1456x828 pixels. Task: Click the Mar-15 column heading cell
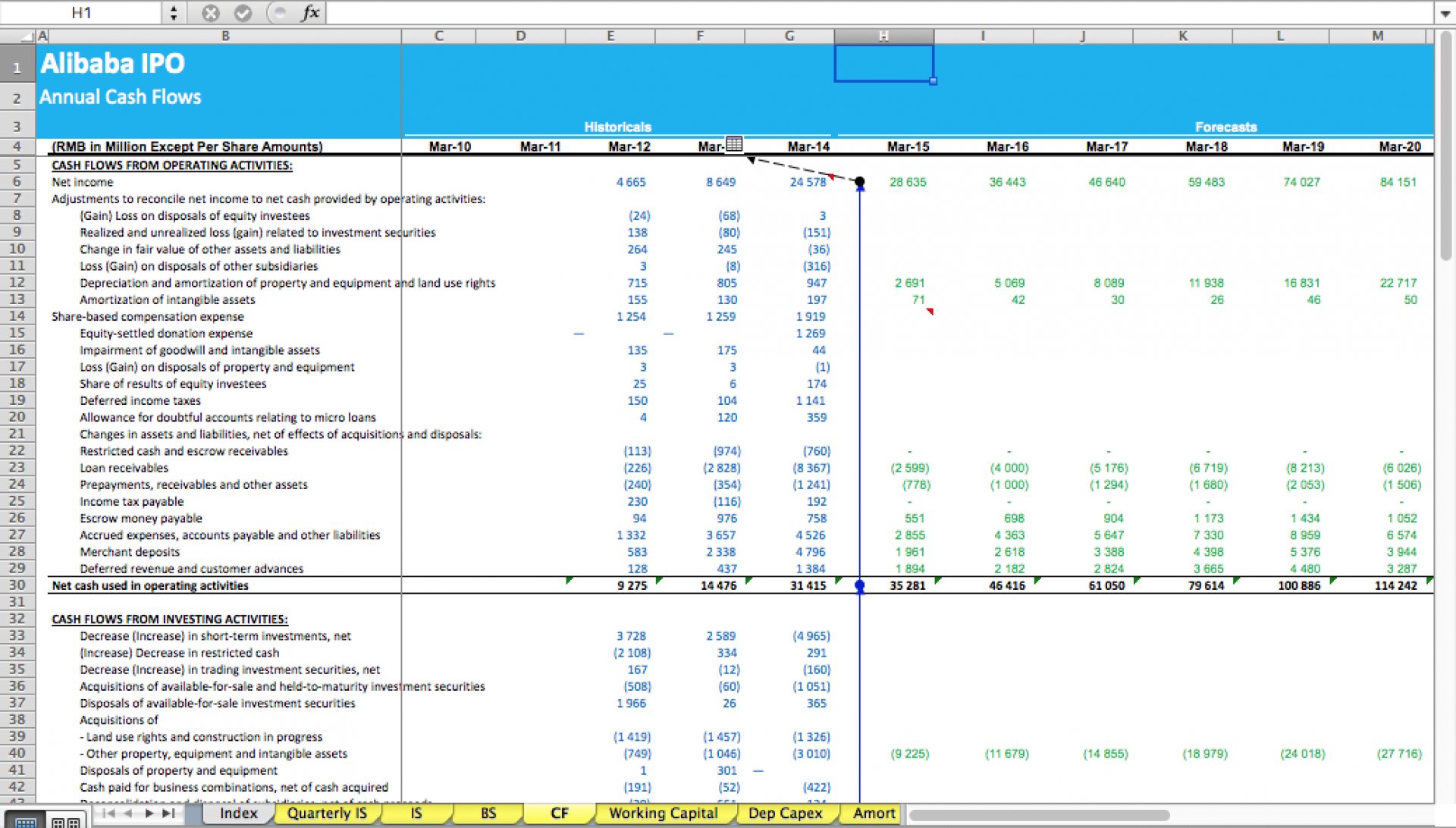click(908, 146)
